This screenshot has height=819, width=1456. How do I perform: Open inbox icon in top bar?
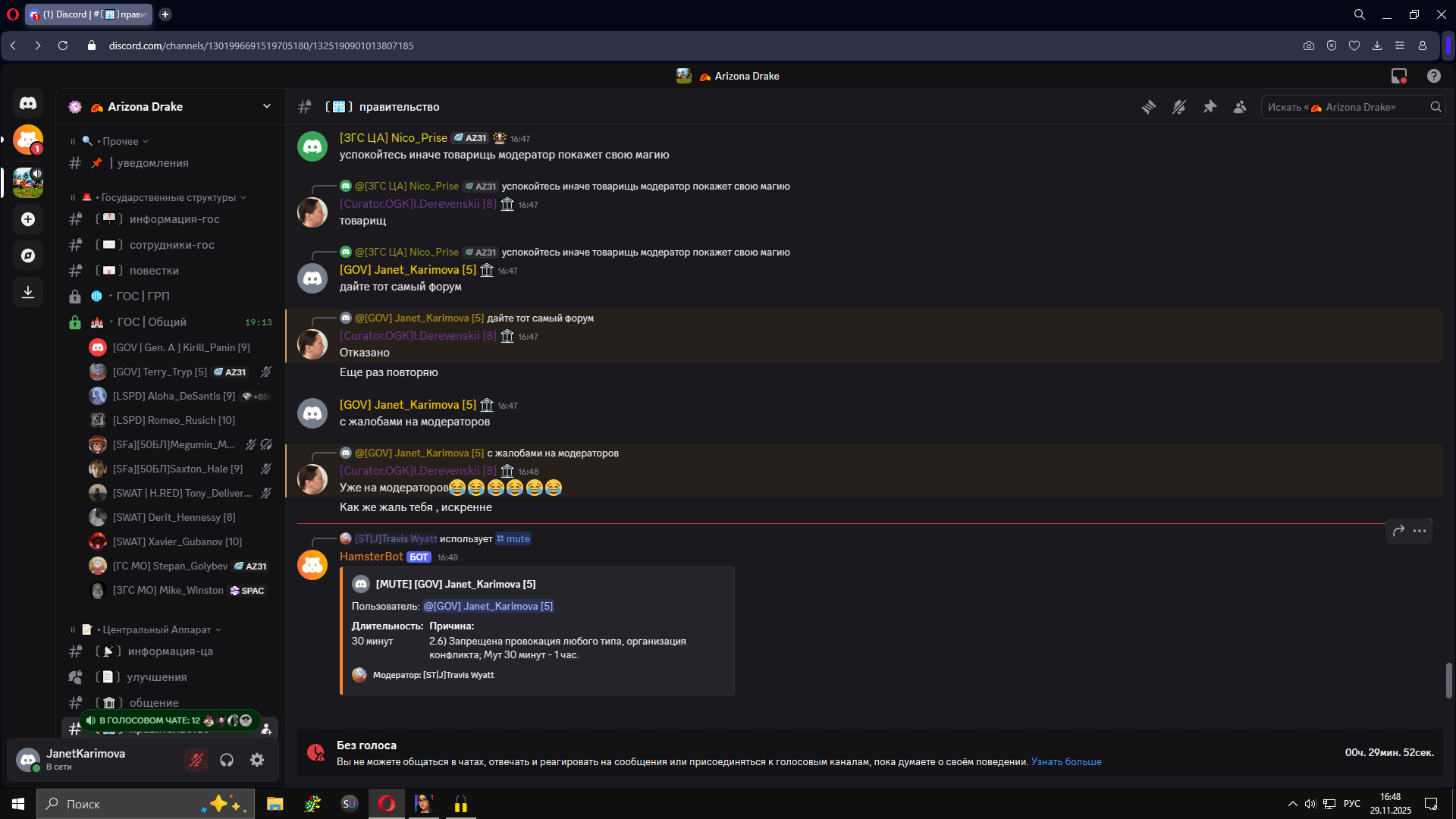tap(1398, 76)
